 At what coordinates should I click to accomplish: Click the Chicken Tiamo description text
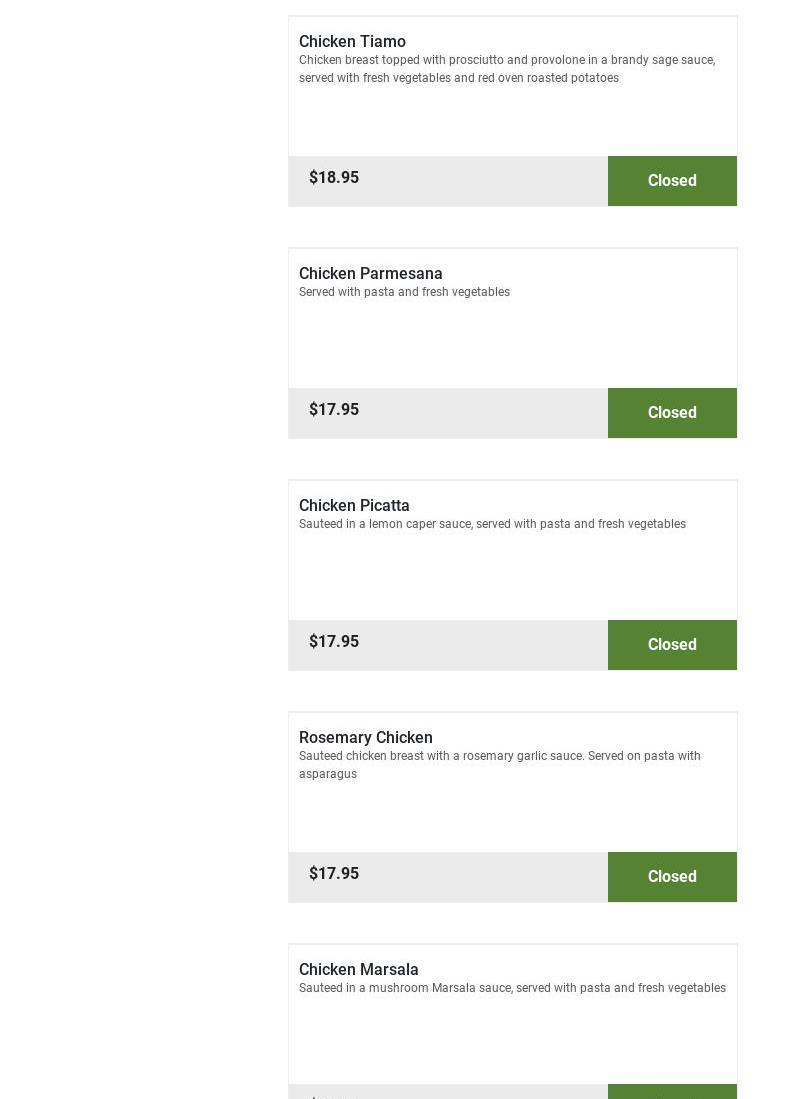[507, 69]
